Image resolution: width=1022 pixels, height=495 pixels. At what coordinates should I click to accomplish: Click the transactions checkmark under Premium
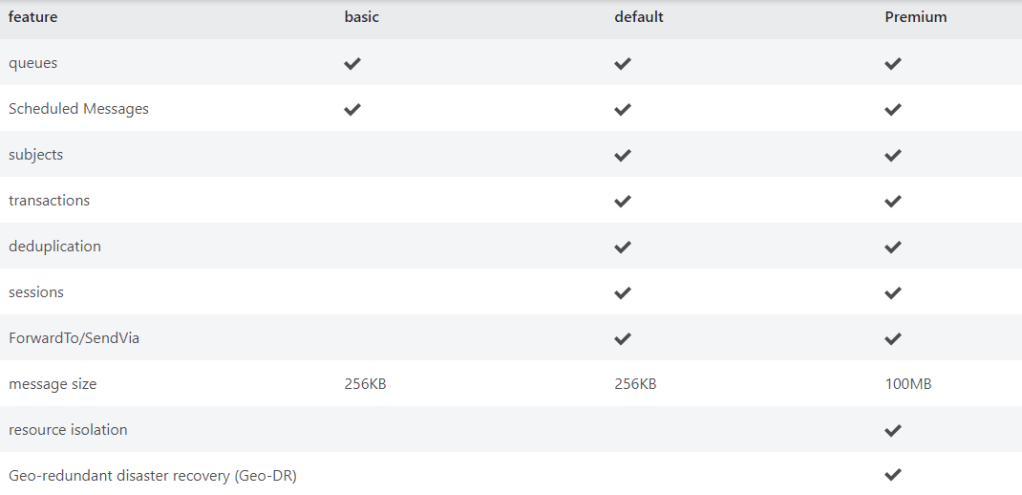(x=893, y=201)
